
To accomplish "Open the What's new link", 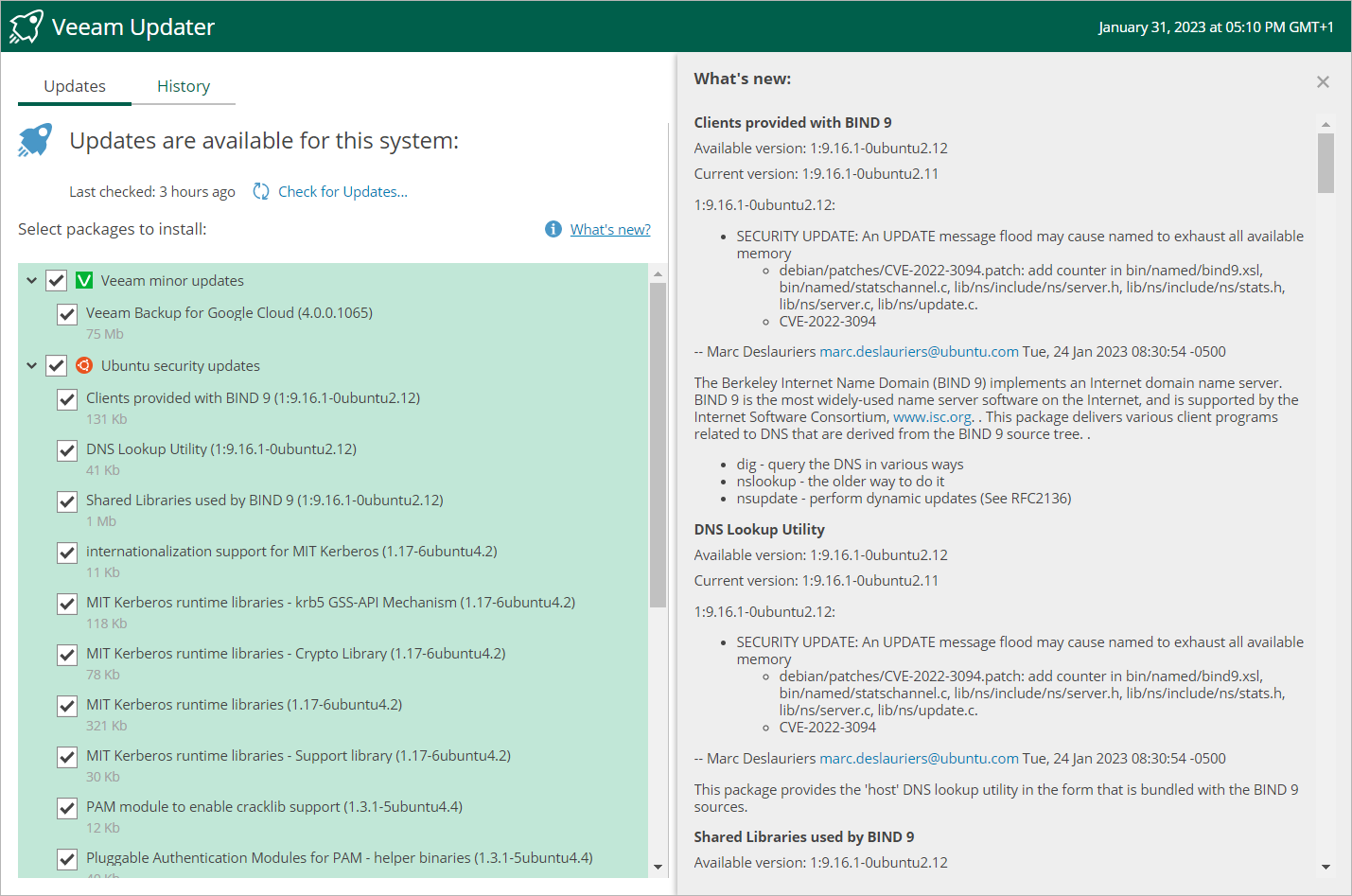I will (x=610, y=229).
